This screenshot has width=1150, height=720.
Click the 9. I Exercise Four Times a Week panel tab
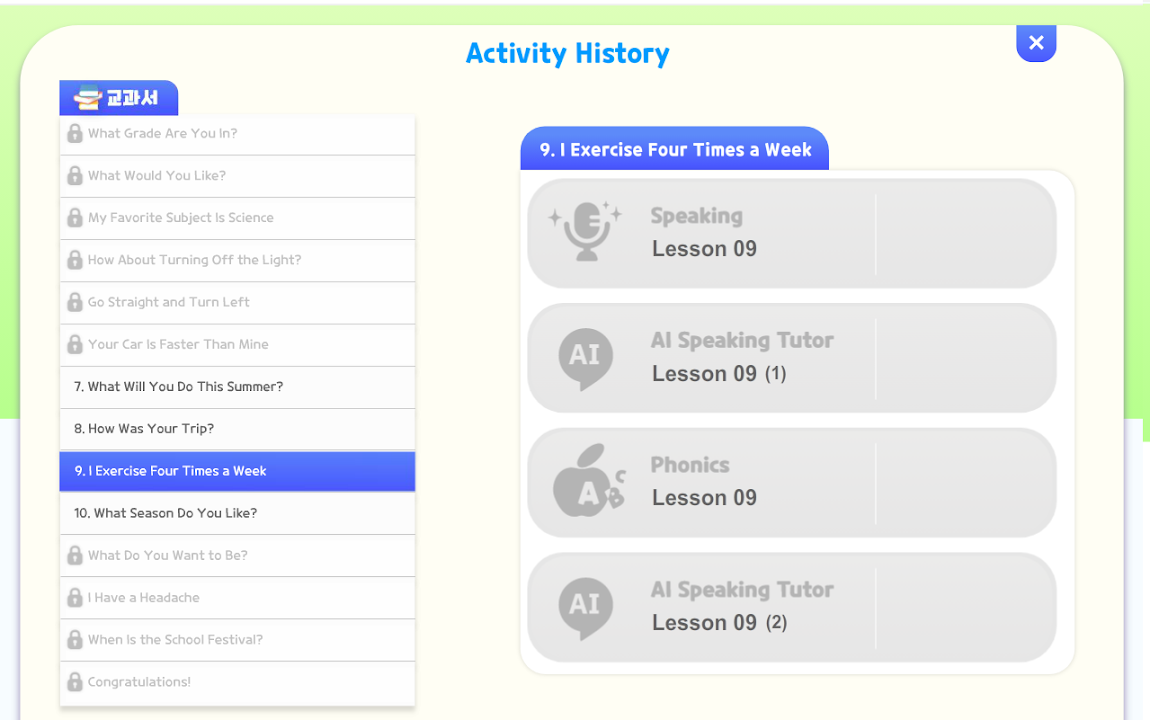pos(675,150)
